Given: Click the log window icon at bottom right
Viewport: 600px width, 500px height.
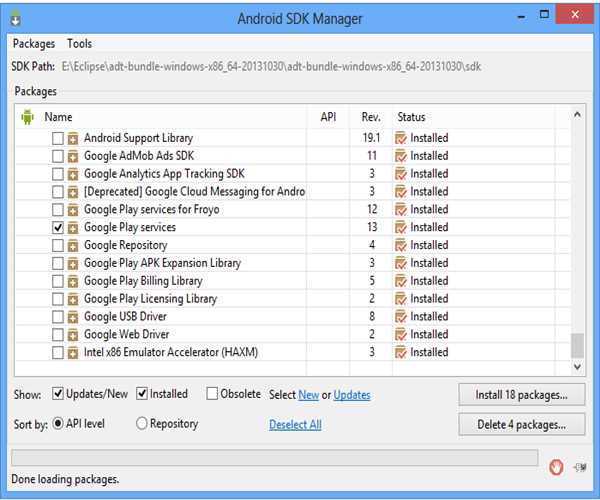Looking at the screenshot, I should [x=580, y=467].
